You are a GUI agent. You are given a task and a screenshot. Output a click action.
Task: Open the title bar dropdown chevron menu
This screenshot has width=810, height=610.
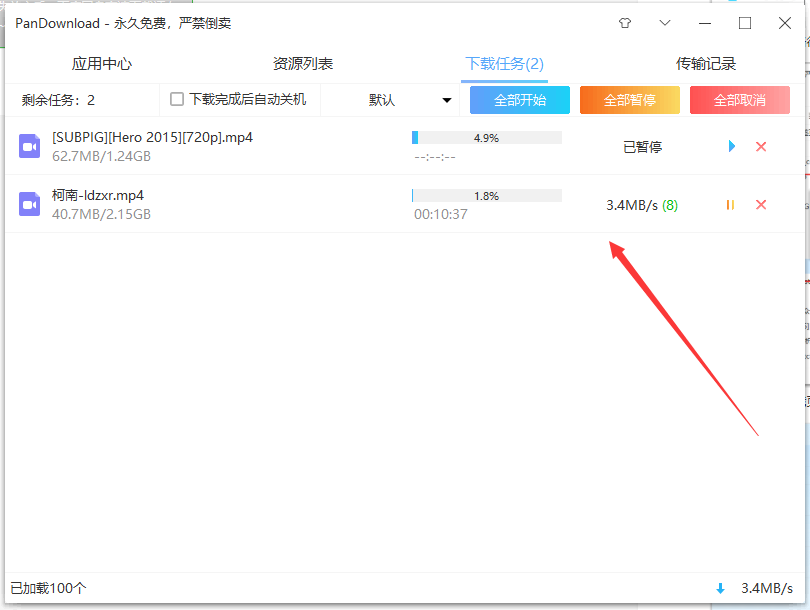pos(665,23)
